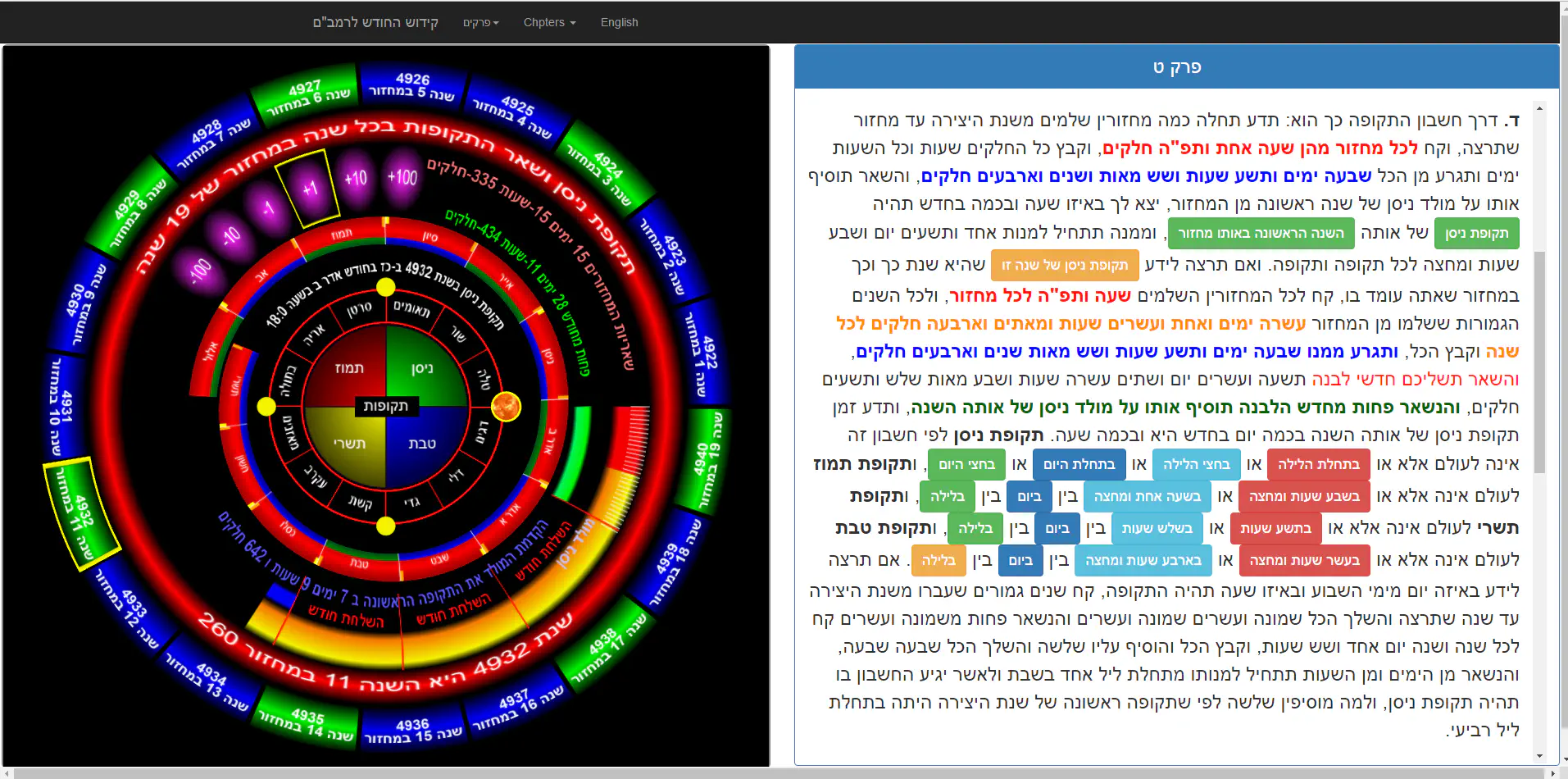This screenshot has height=779, width=1568.
Task: Expand the Chpters dropdown
Action: (x=549, y=22)
